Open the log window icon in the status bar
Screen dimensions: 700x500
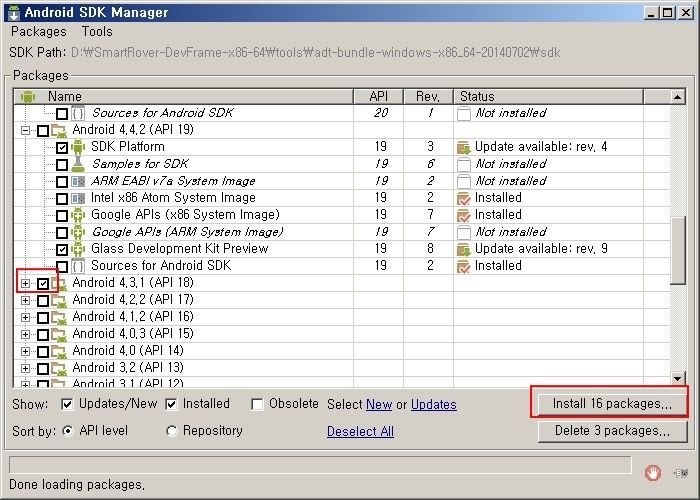click(681, 473)
